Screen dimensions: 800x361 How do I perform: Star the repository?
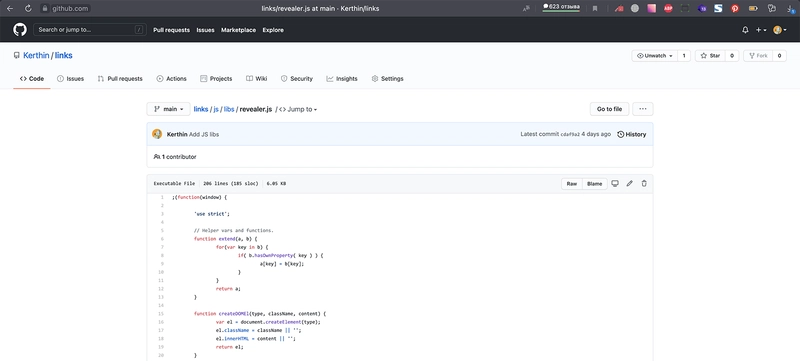(x=710, y=56)
